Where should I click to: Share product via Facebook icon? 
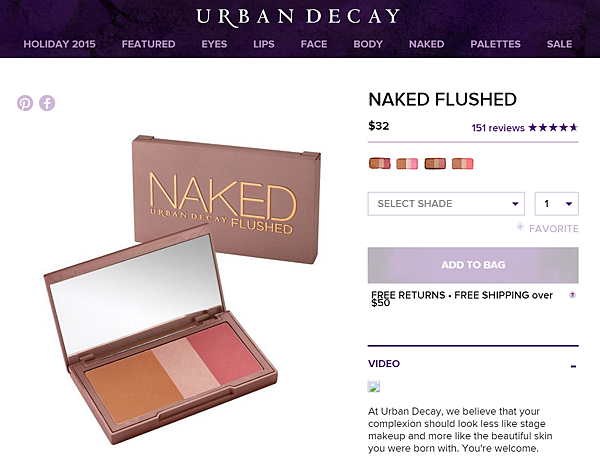47,103
